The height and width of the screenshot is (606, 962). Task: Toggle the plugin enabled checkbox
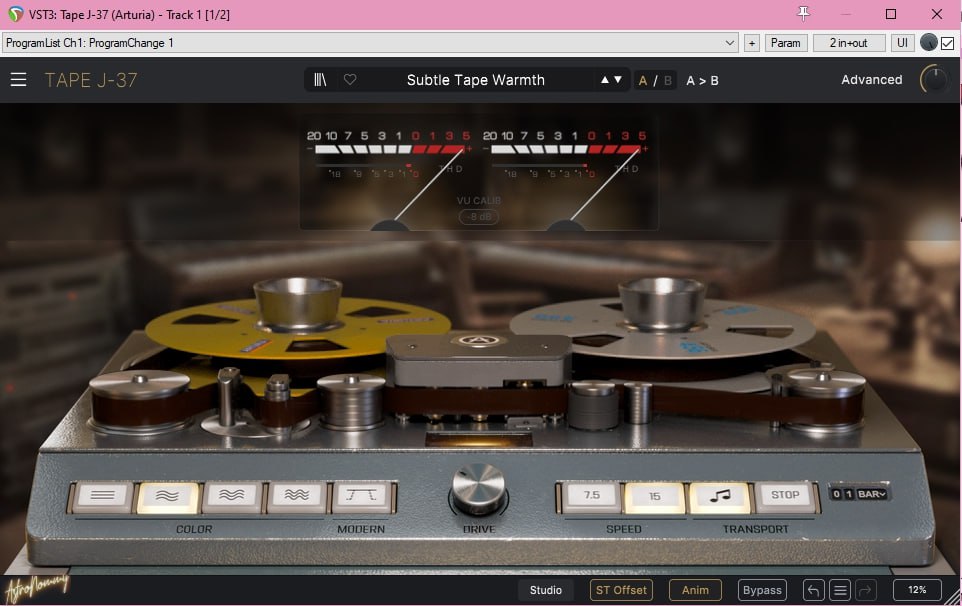click(947, 43)
